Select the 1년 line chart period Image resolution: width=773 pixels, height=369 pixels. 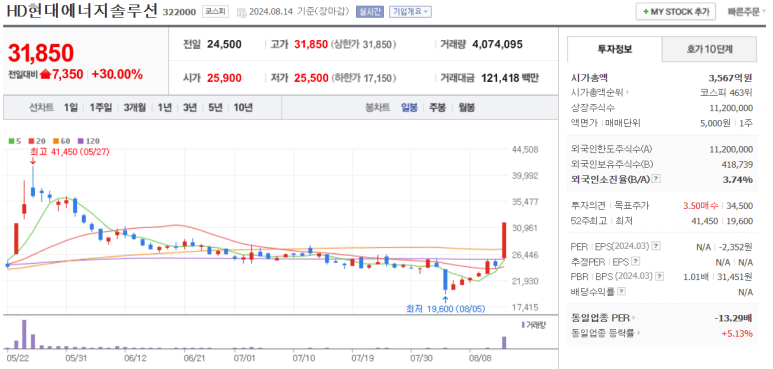coord(165,107)
